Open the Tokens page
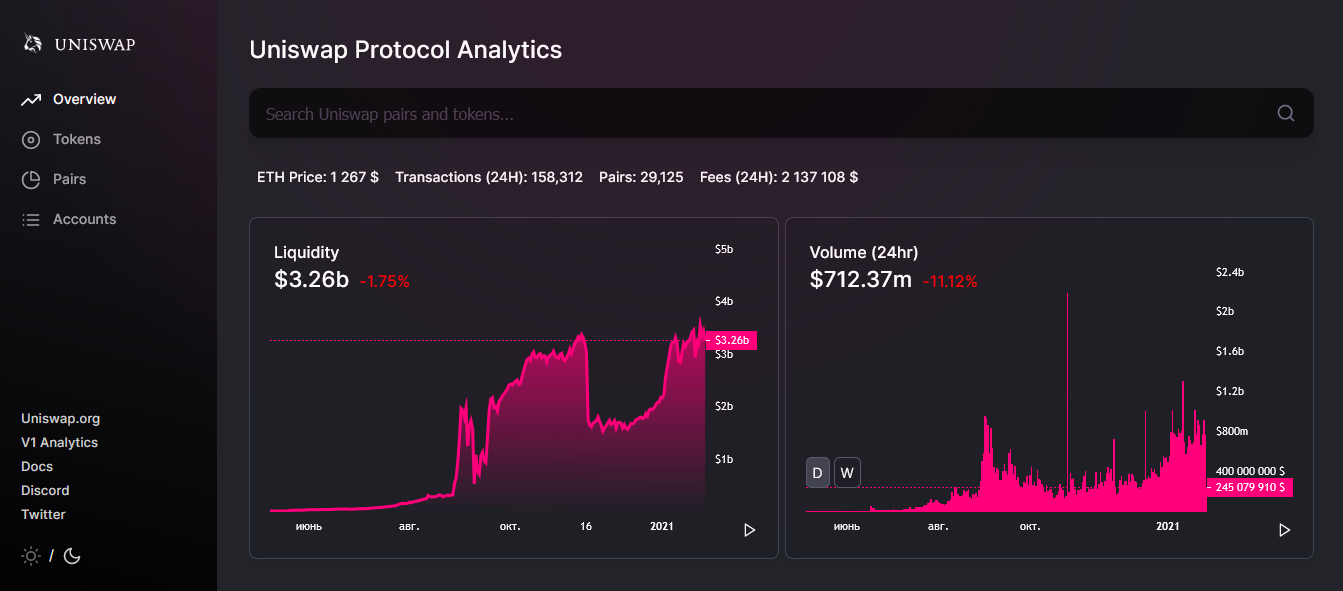The image size is (1343, 591). pos(77,139)
